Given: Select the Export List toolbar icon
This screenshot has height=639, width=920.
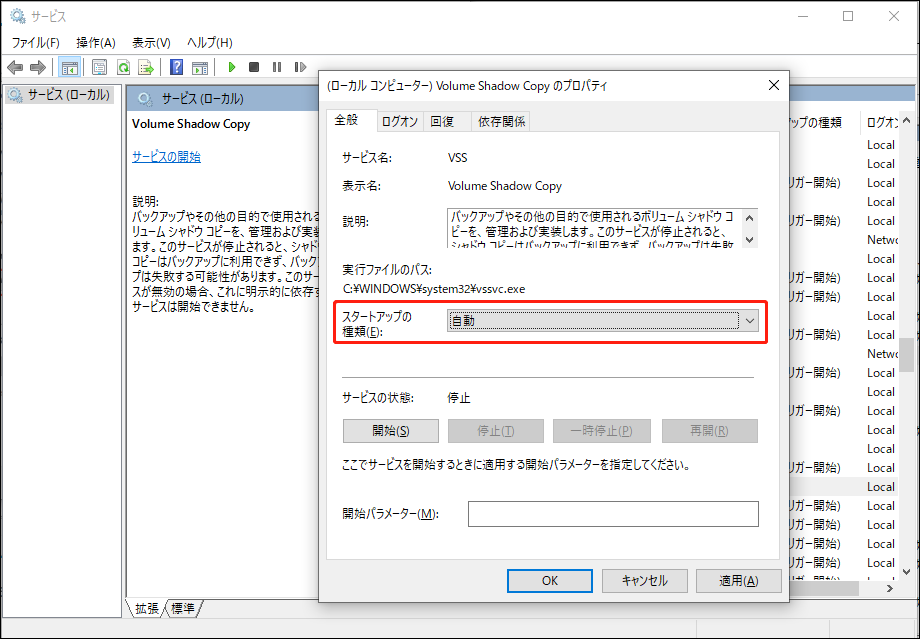Looking at the screenshot, I should [145, 67].
